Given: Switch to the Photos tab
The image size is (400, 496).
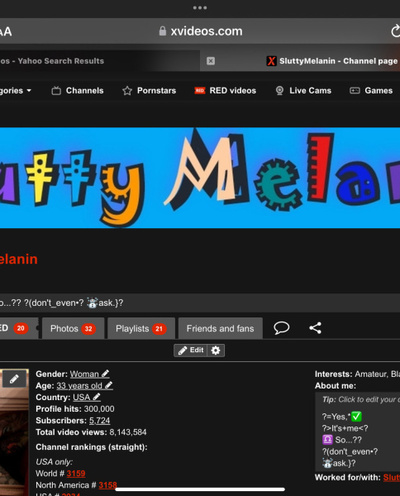Looking at the screenshot, I should (73, 329).
